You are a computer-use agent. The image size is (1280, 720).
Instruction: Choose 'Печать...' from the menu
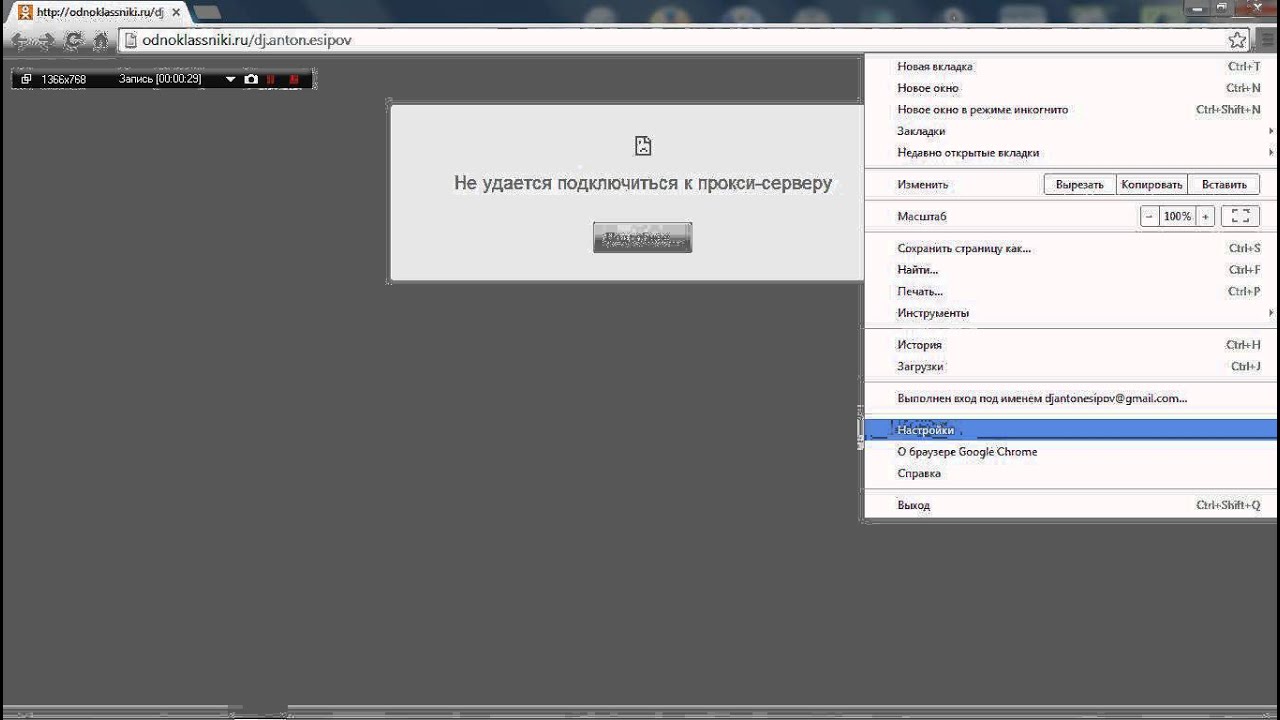point(1070,292)
